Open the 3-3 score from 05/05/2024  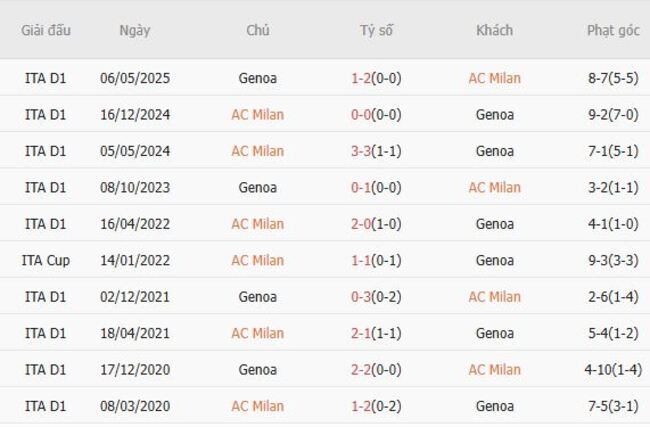pyautogui.click(x=376, y=151)
